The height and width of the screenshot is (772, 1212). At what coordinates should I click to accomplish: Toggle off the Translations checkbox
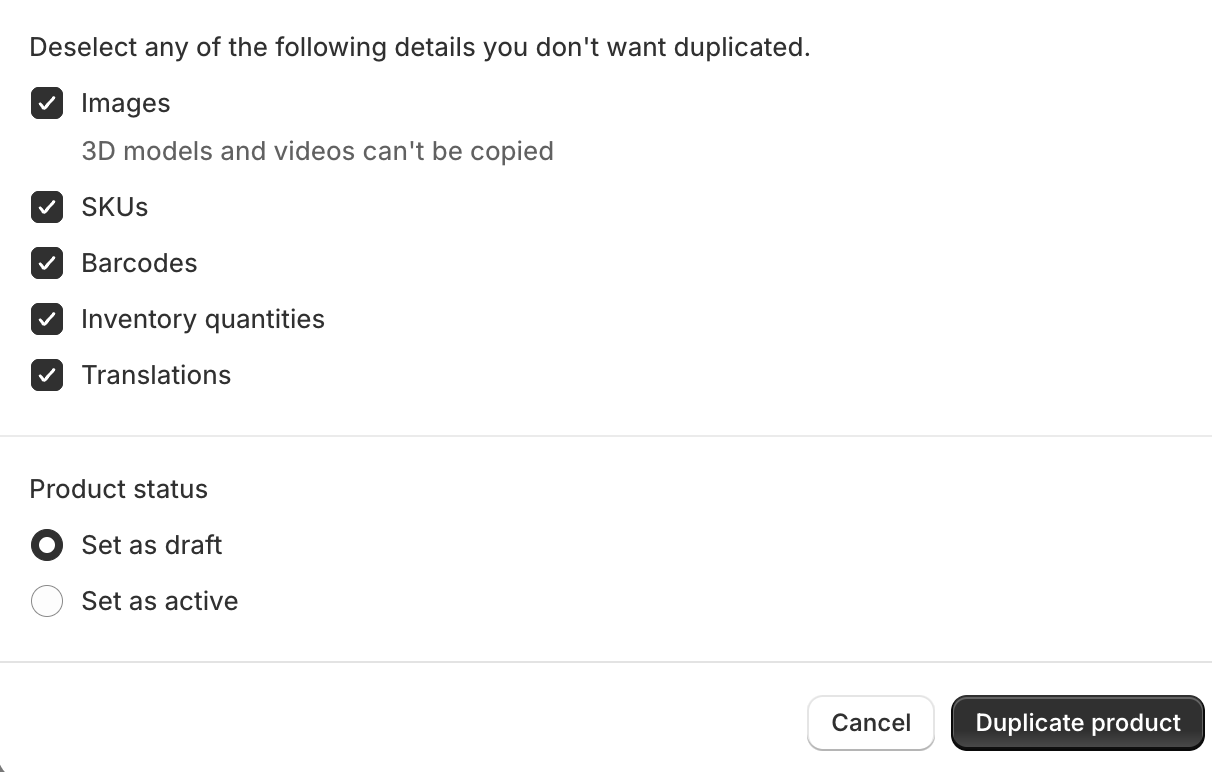pyautogui.click(x=47, y=375)
